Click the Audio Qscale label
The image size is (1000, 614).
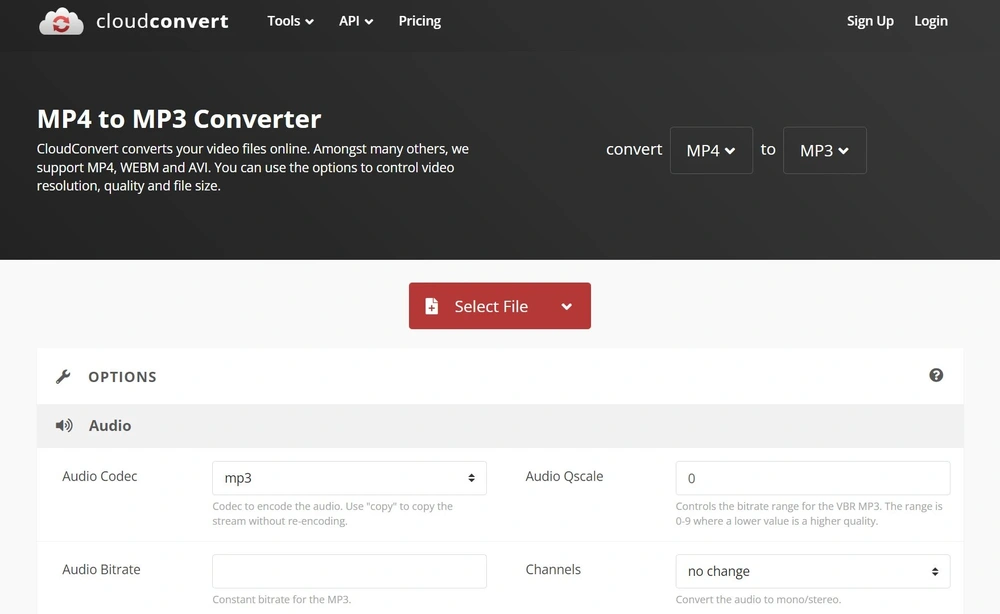click(x=564, y=476)
